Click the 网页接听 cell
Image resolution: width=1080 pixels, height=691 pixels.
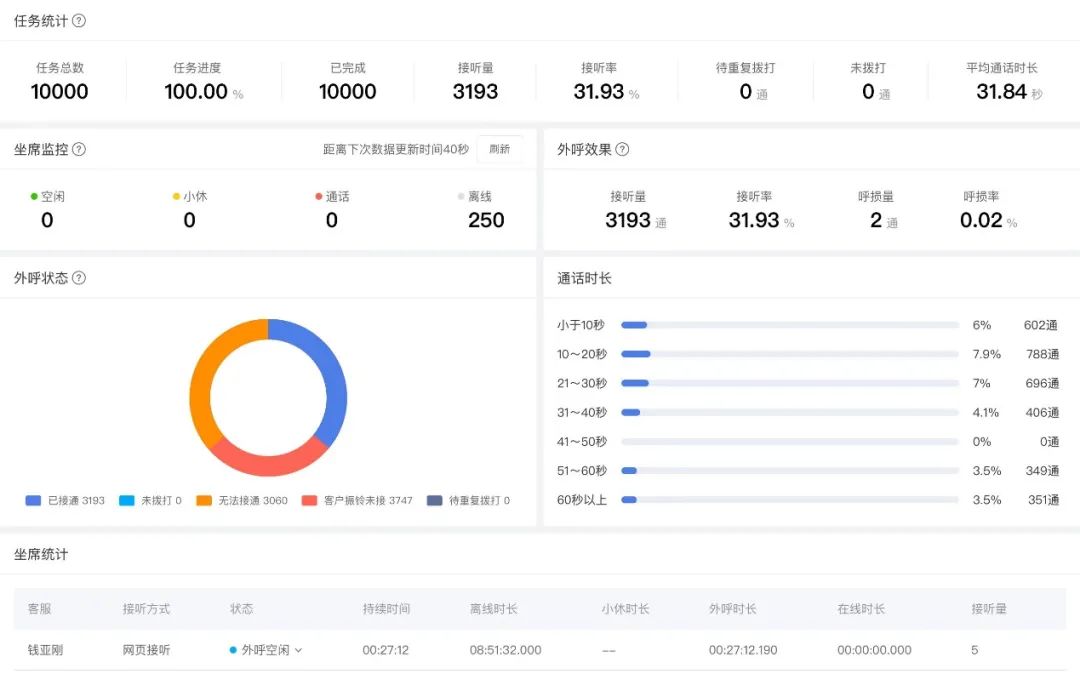tap(146, 650)
